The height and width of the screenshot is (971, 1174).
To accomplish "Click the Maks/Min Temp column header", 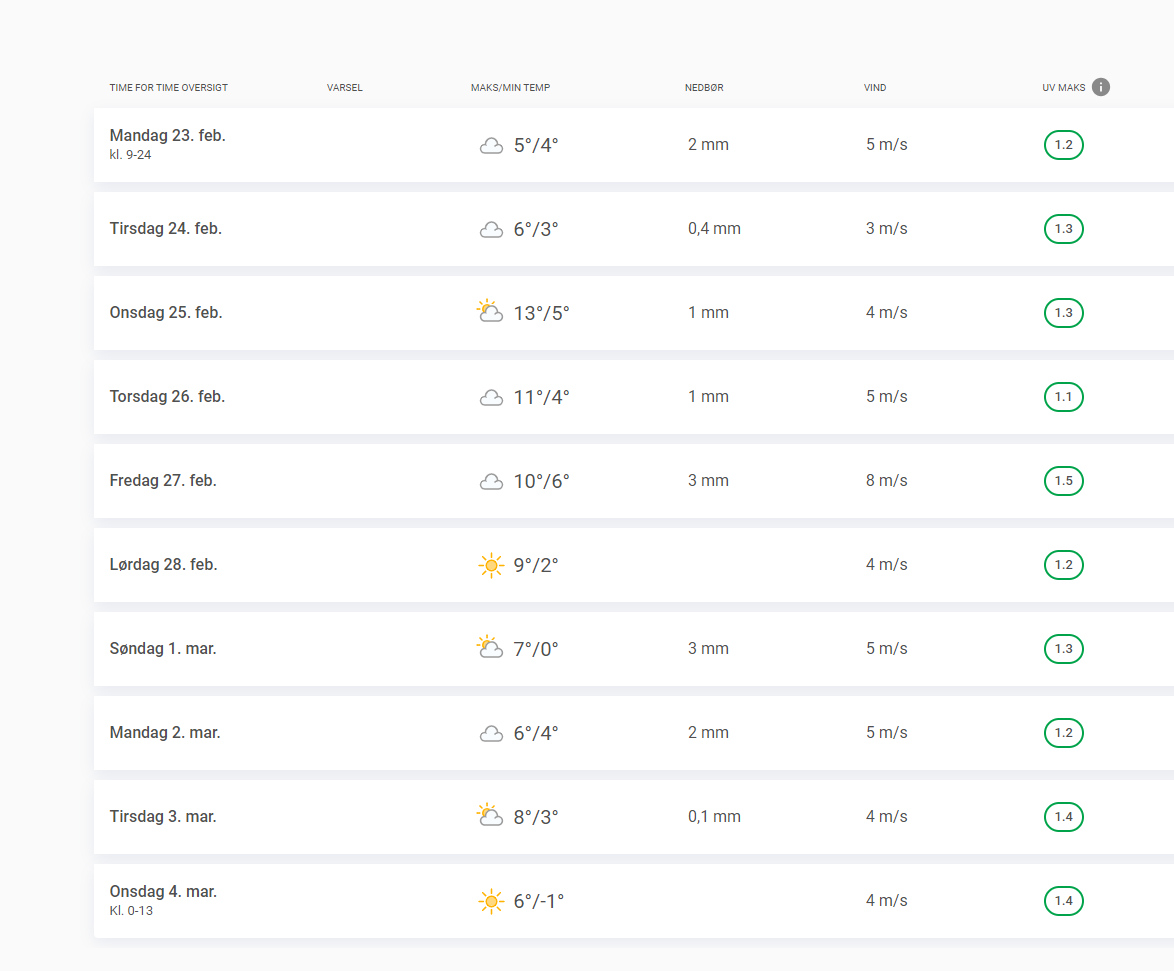I will [x=510, y=88].
